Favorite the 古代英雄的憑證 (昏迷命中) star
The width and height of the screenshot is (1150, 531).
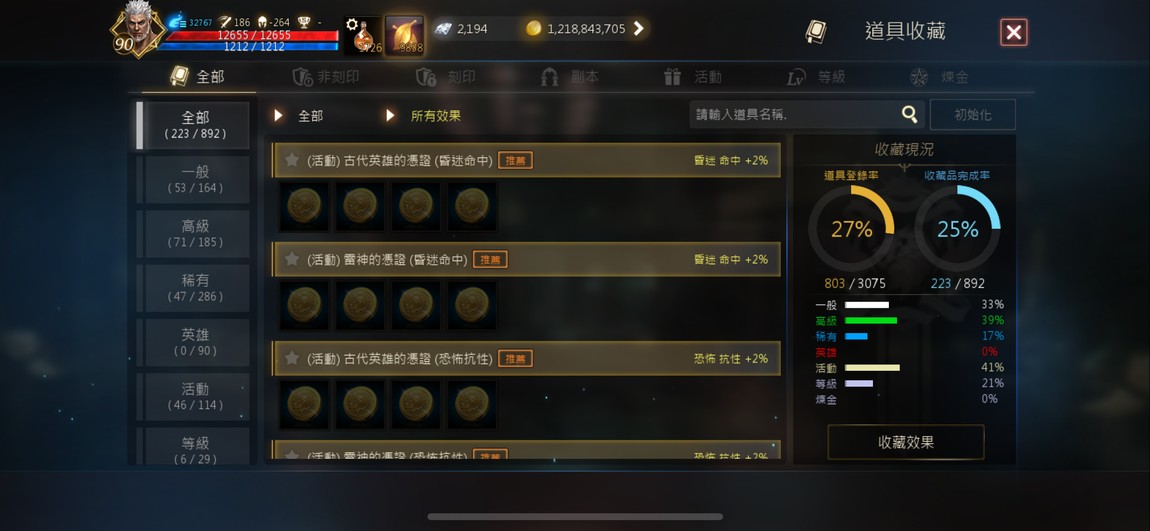pos(291,160)
